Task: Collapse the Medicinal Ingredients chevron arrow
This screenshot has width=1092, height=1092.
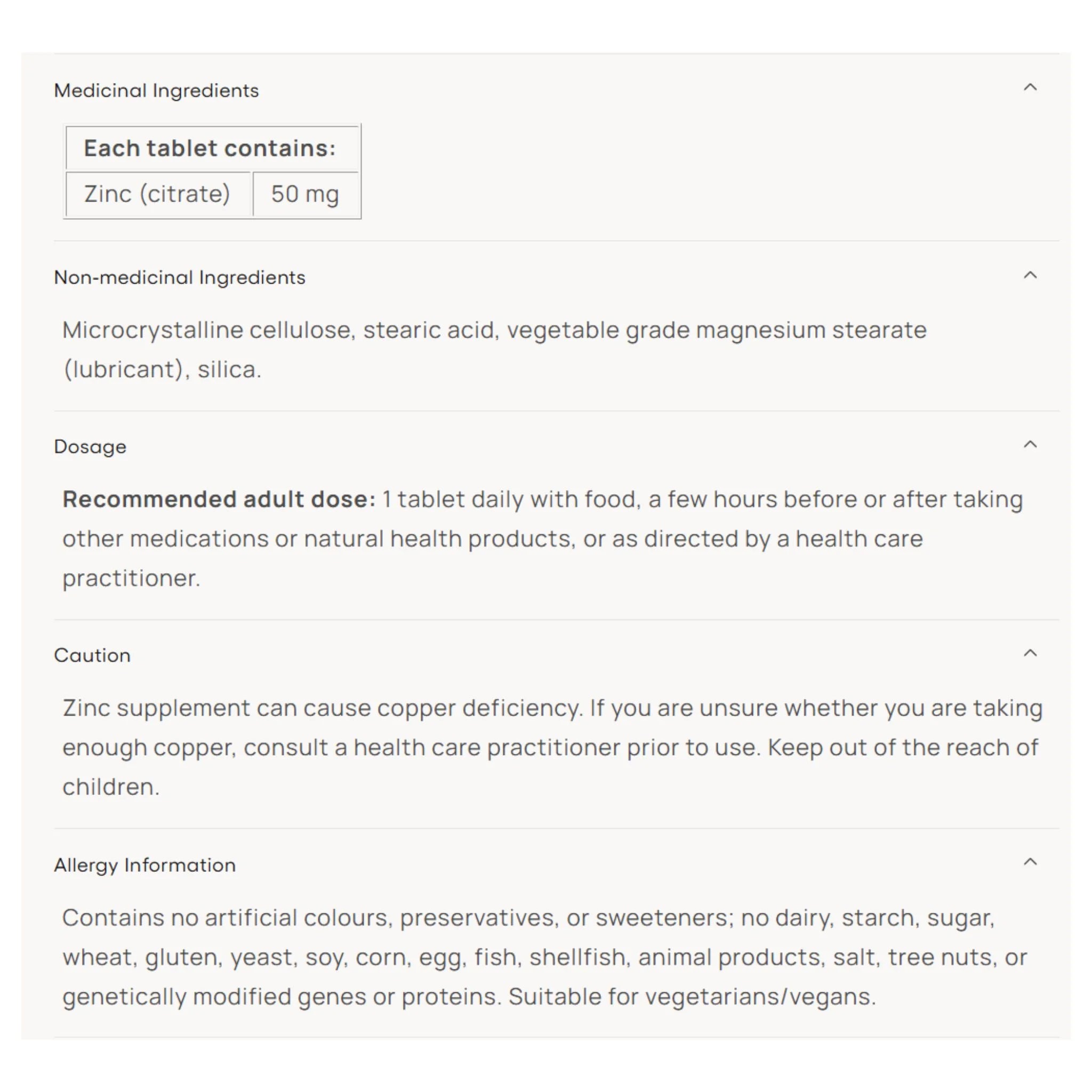Action: click(x=1030, y=87)
